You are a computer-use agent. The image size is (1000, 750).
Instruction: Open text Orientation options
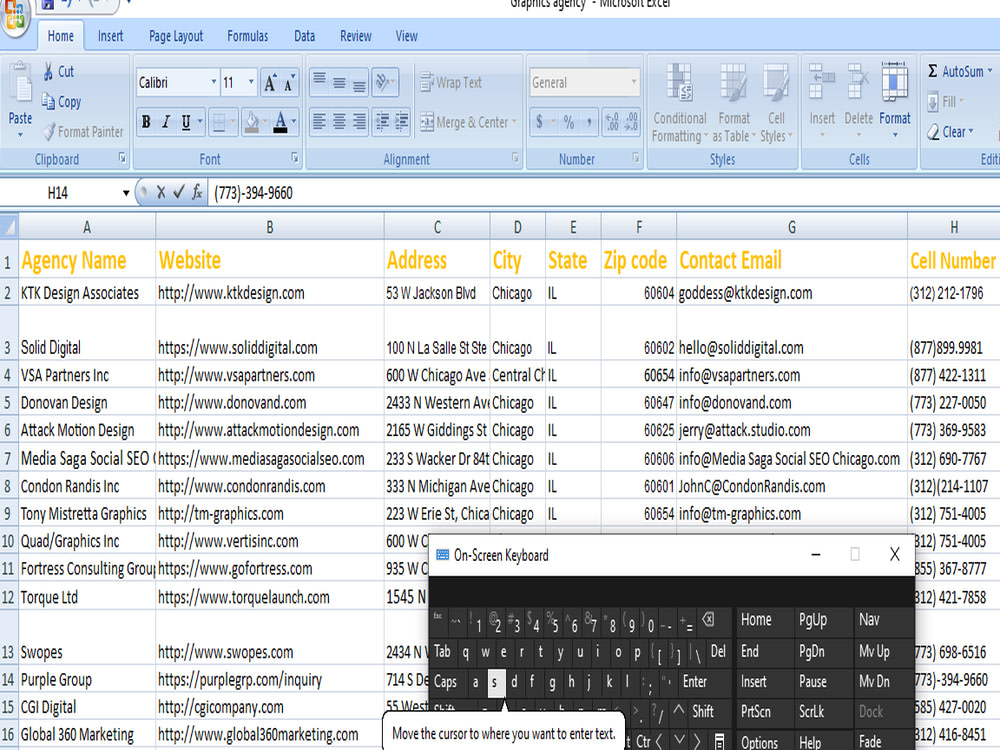pyautogui.click(x=385, y=82)
